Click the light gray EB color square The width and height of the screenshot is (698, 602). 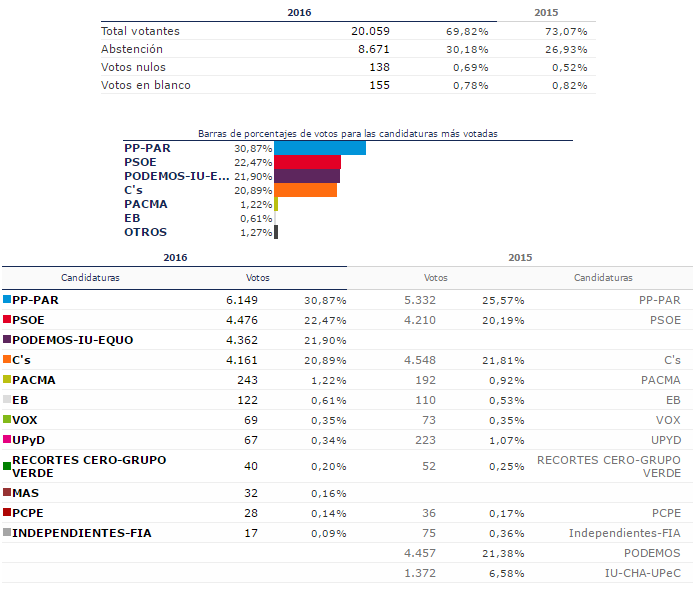click(7, 399)
